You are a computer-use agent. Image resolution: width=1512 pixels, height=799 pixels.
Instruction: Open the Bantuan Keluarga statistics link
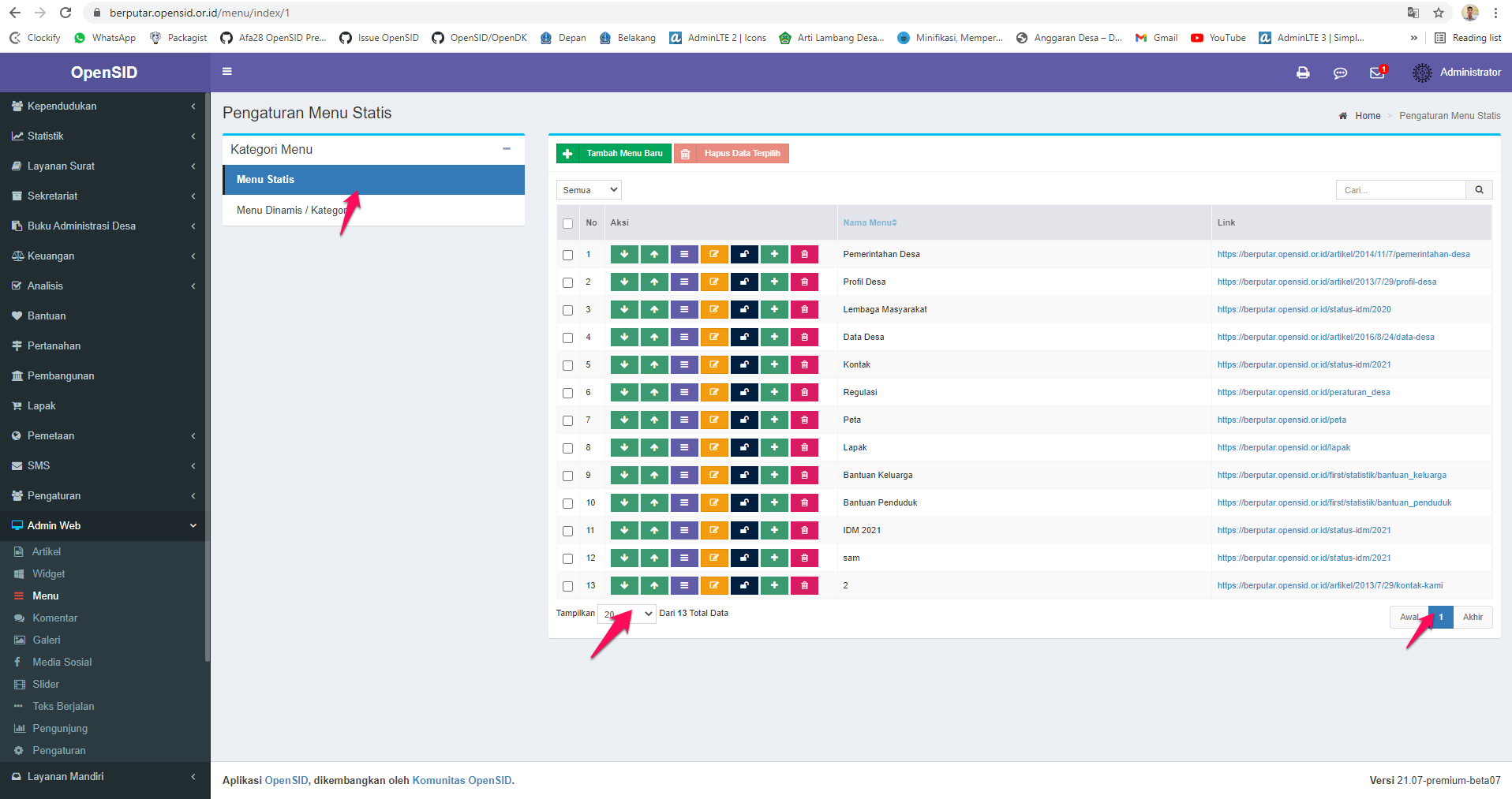coord(1331,475)
